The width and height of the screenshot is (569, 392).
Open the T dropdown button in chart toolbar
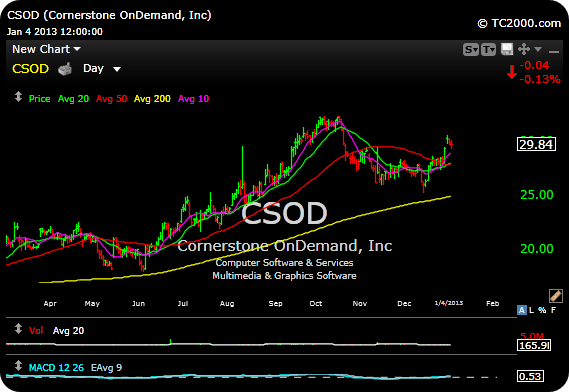point(488,49)
